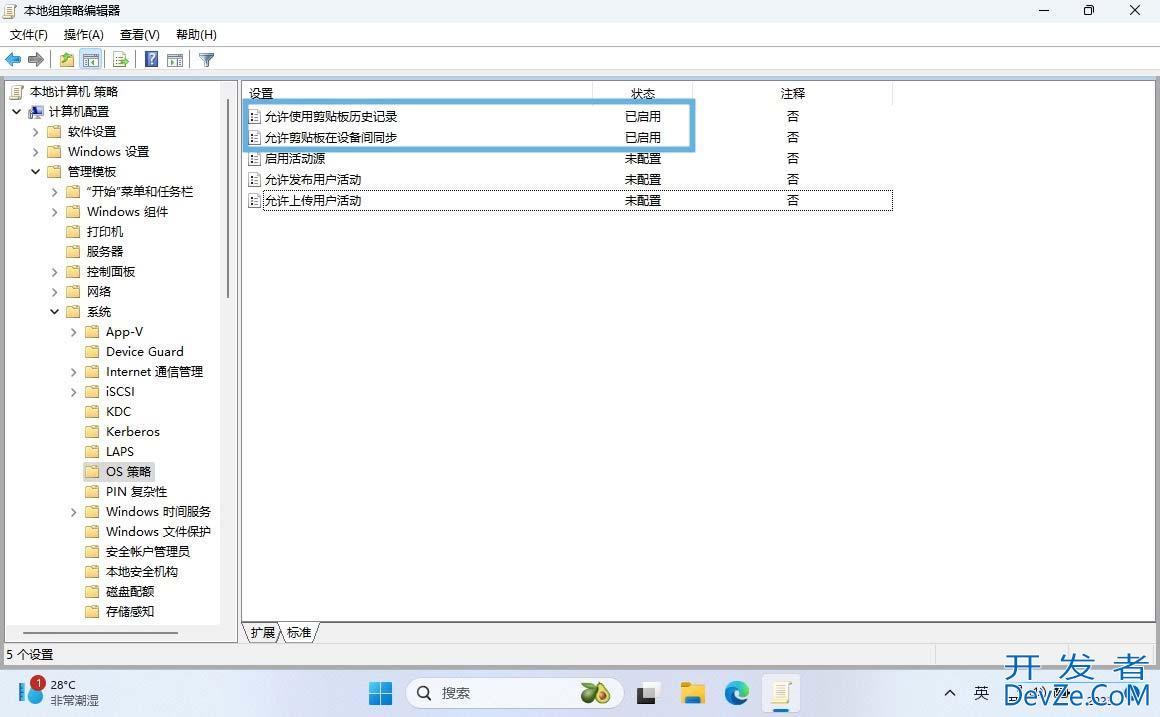Click the Back arrow toolbar icon
The width and height of the screenshot is (1160, 717).
coord(13,60)
